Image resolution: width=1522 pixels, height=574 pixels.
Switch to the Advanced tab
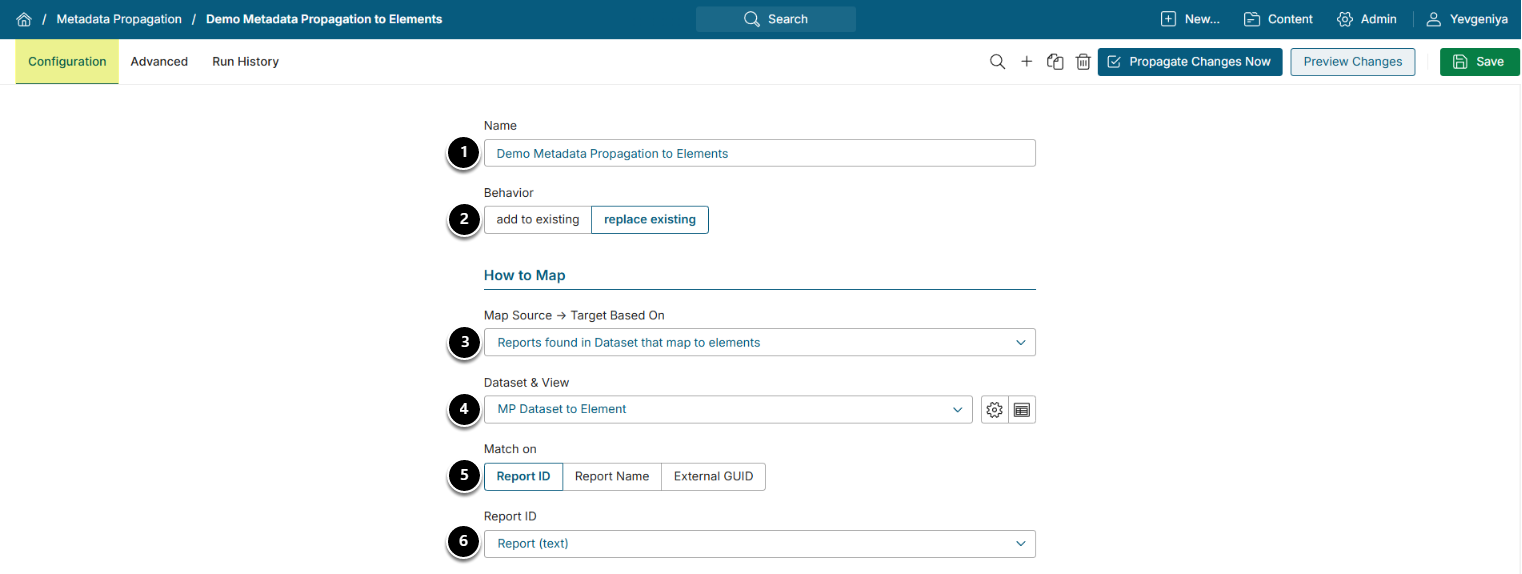tap(159, 62)
